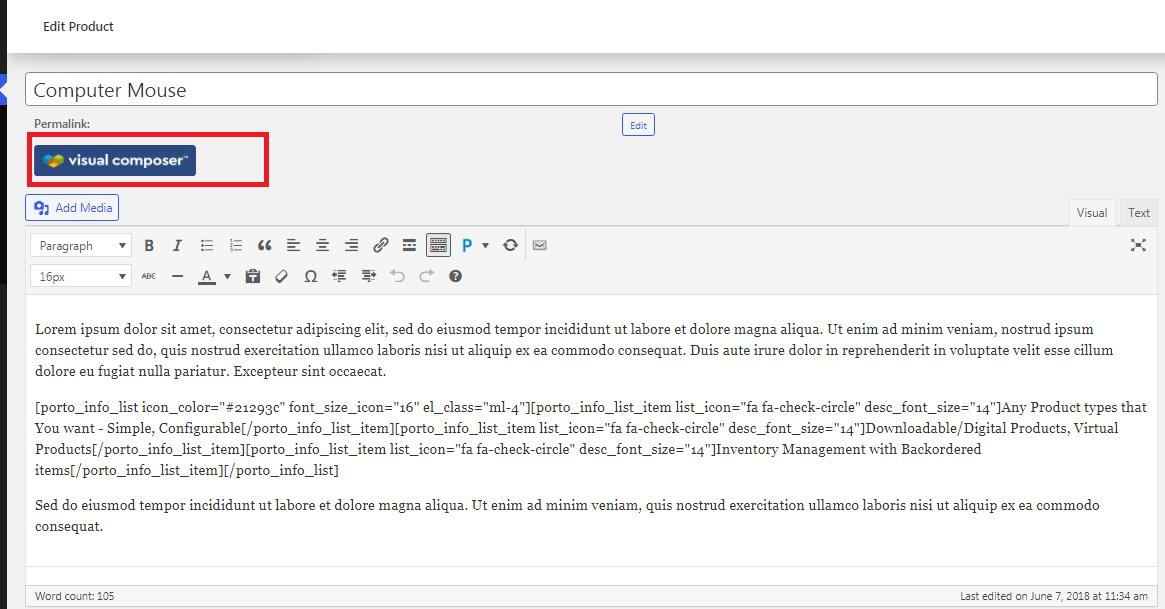Increase paragraph indent
This screenshot has height=609, width=1165.
(x=369, y=276)
